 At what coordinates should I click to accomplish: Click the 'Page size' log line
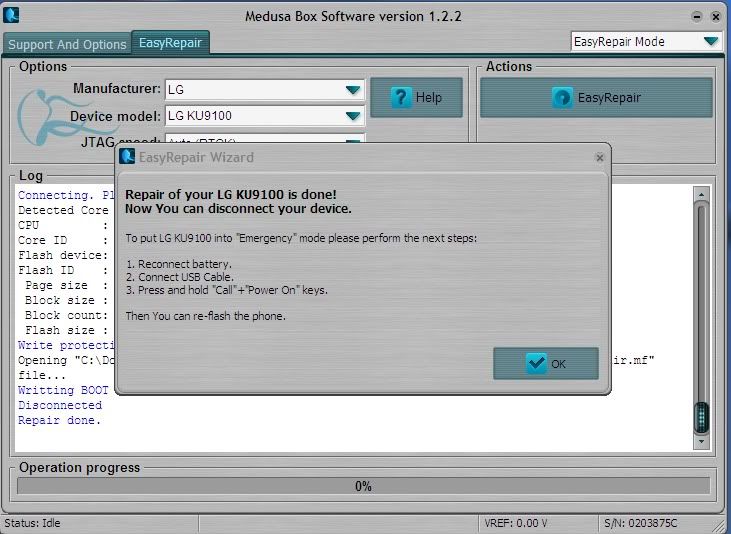66,285
